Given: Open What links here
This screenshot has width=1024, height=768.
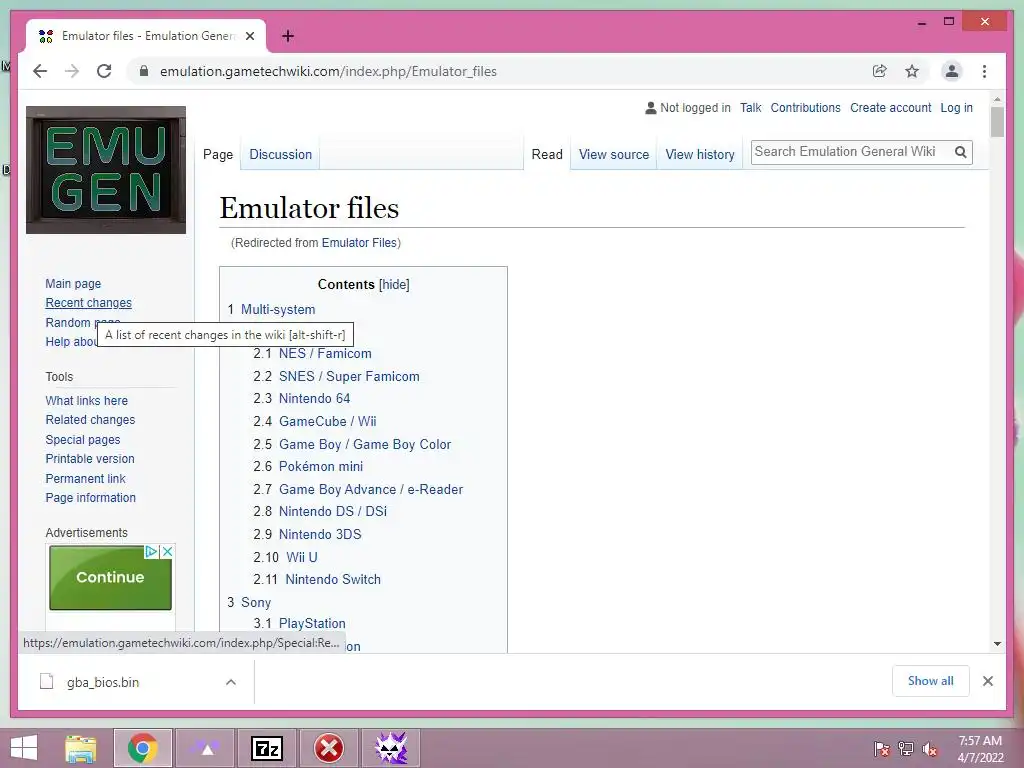Looking at the screenshot, I should pos(86,400).
